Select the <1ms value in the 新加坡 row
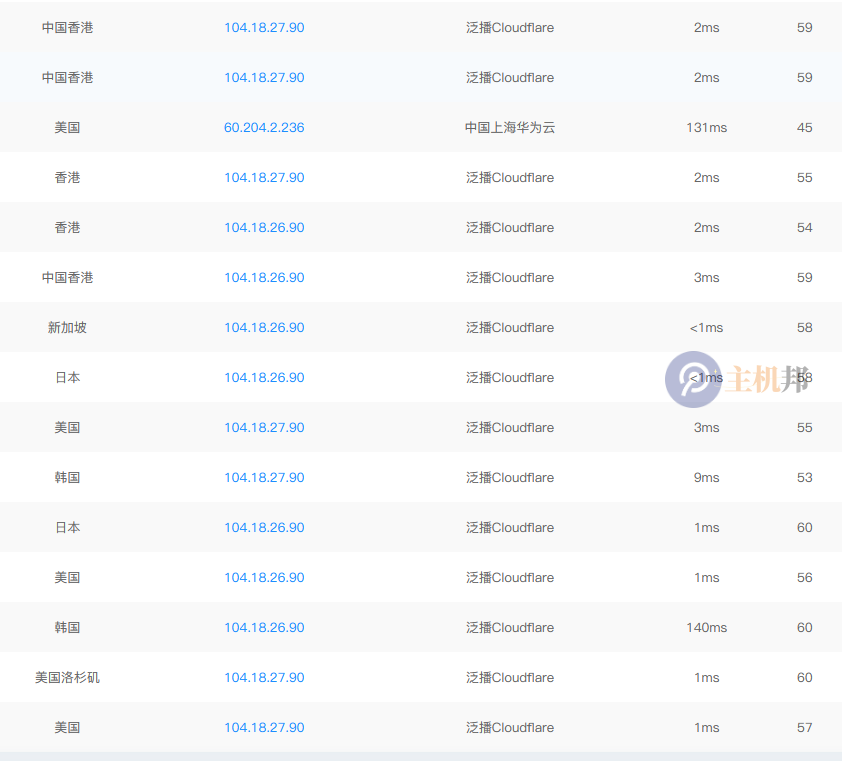The width and height of the screenshot is (842, 761). click(x=706, y=328)
